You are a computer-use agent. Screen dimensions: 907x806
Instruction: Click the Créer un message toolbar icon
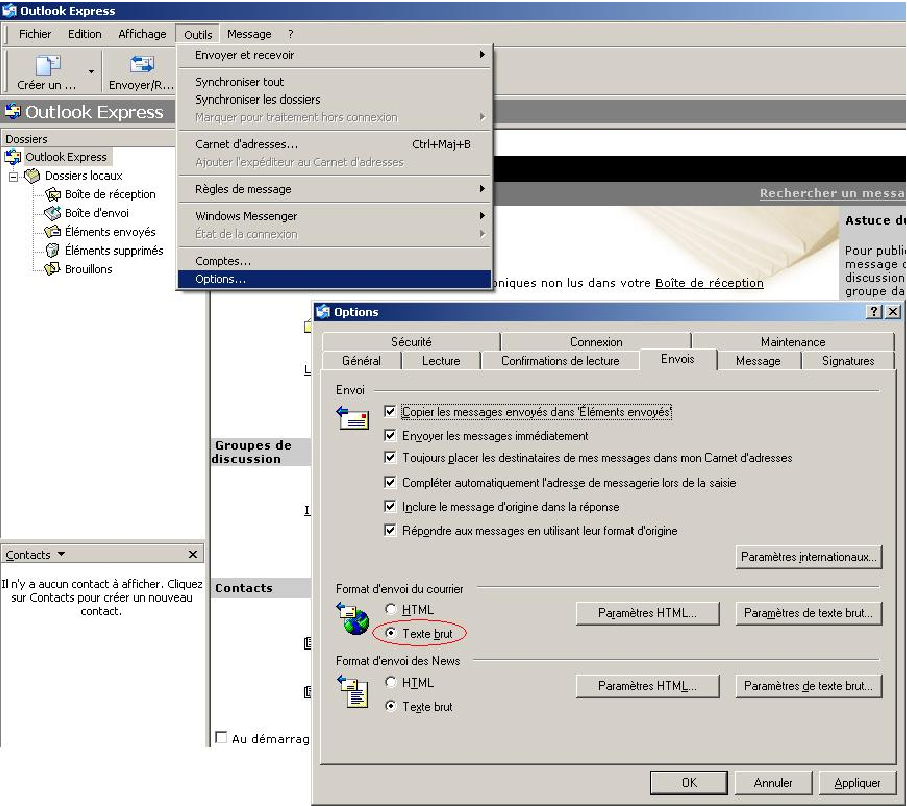coord(48,65)
